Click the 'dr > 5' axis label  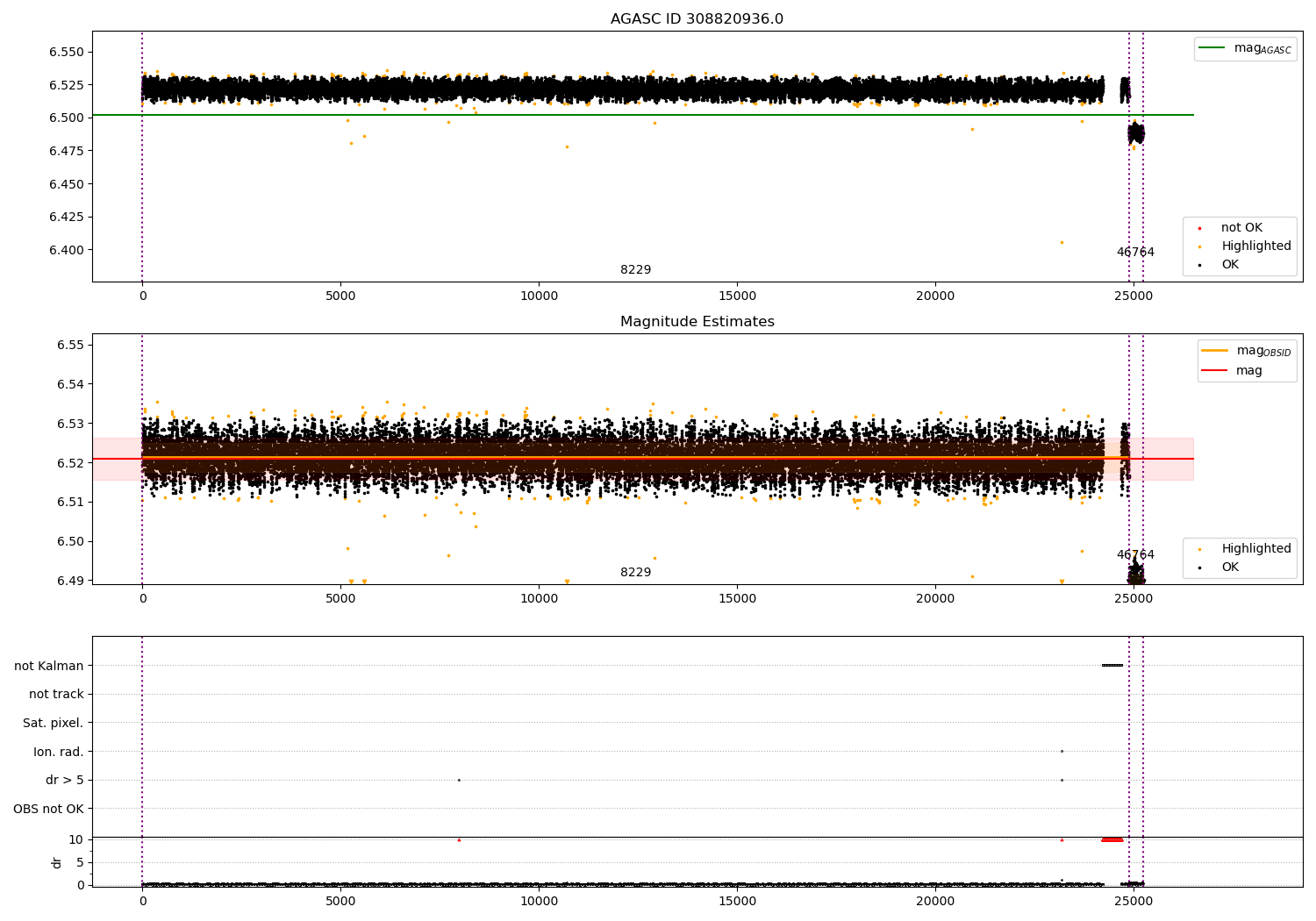[x=64, y=781]
